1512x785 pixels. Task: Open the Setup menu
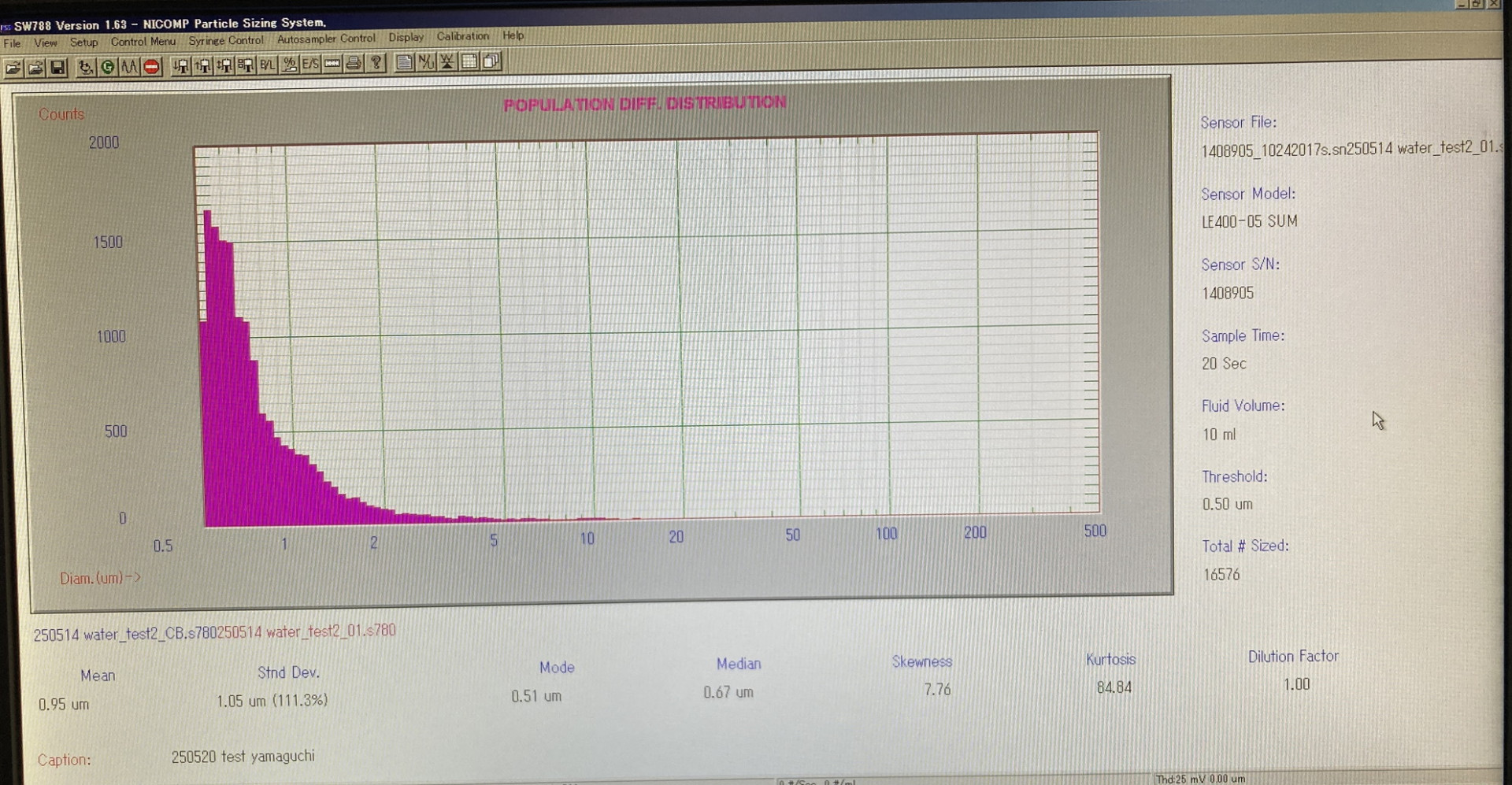point(83,43)
